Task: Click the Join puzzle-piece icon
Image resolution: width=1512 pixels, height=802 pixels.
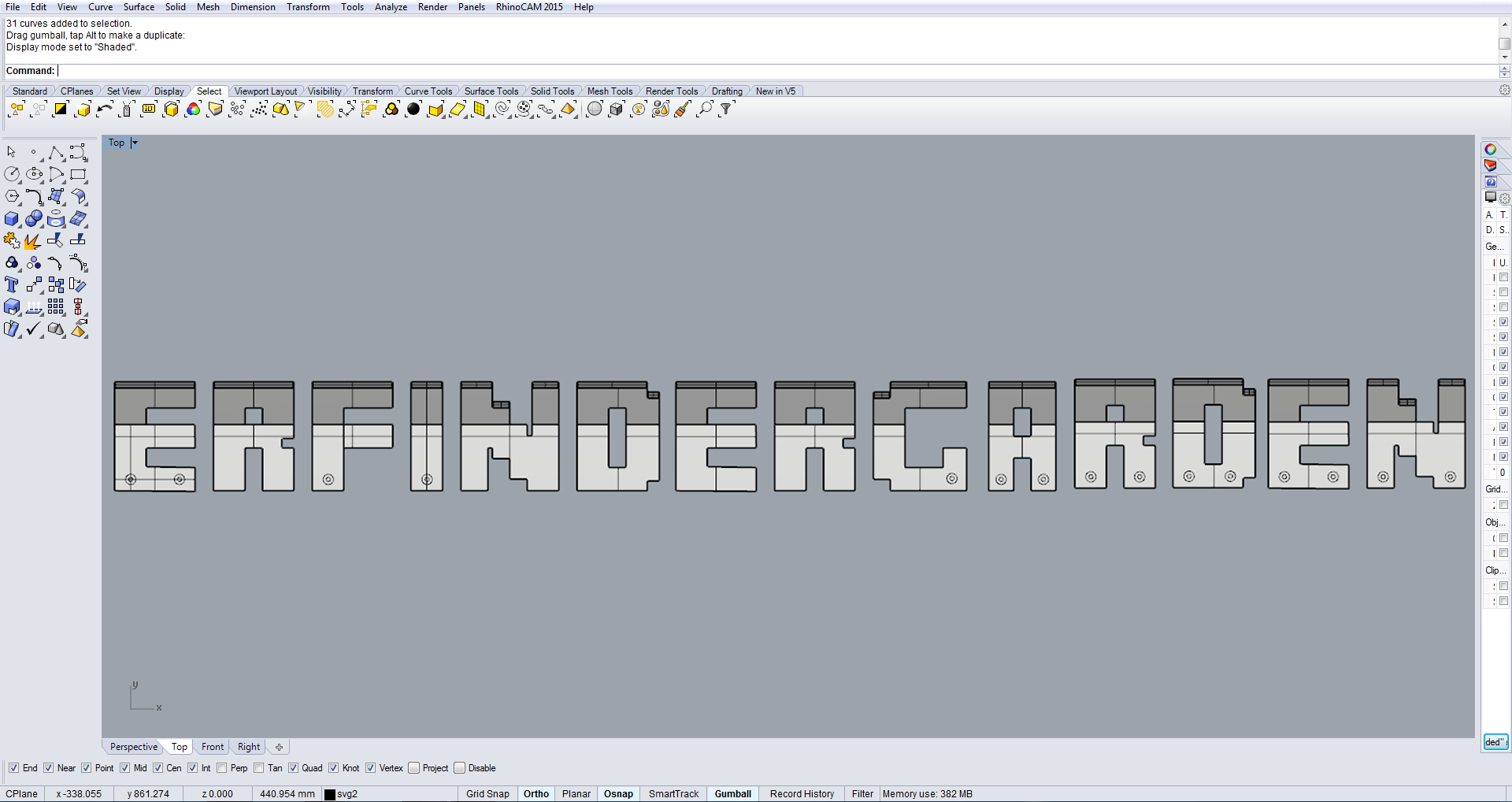Action: click(x=12, y=240)
